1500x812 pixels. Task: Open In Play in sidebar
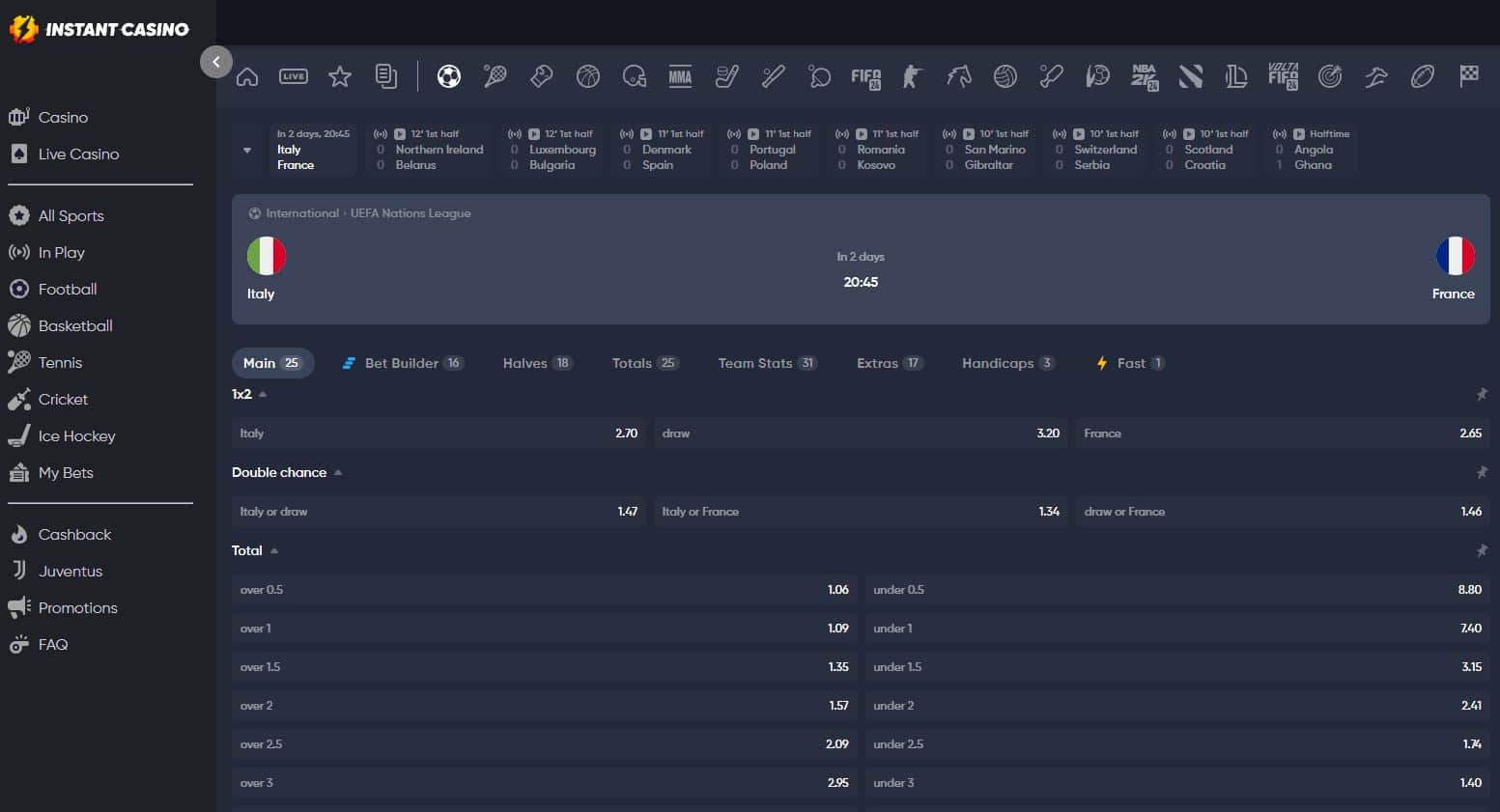coord(61,252)
